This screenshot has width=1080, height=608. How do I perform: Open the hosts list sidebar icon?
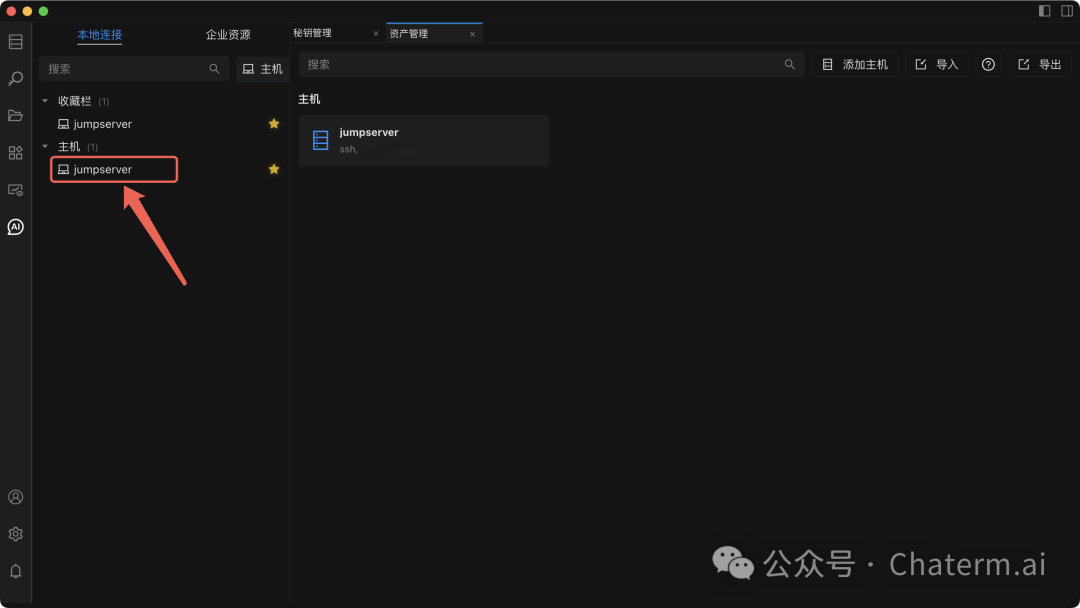click(15, 42)
